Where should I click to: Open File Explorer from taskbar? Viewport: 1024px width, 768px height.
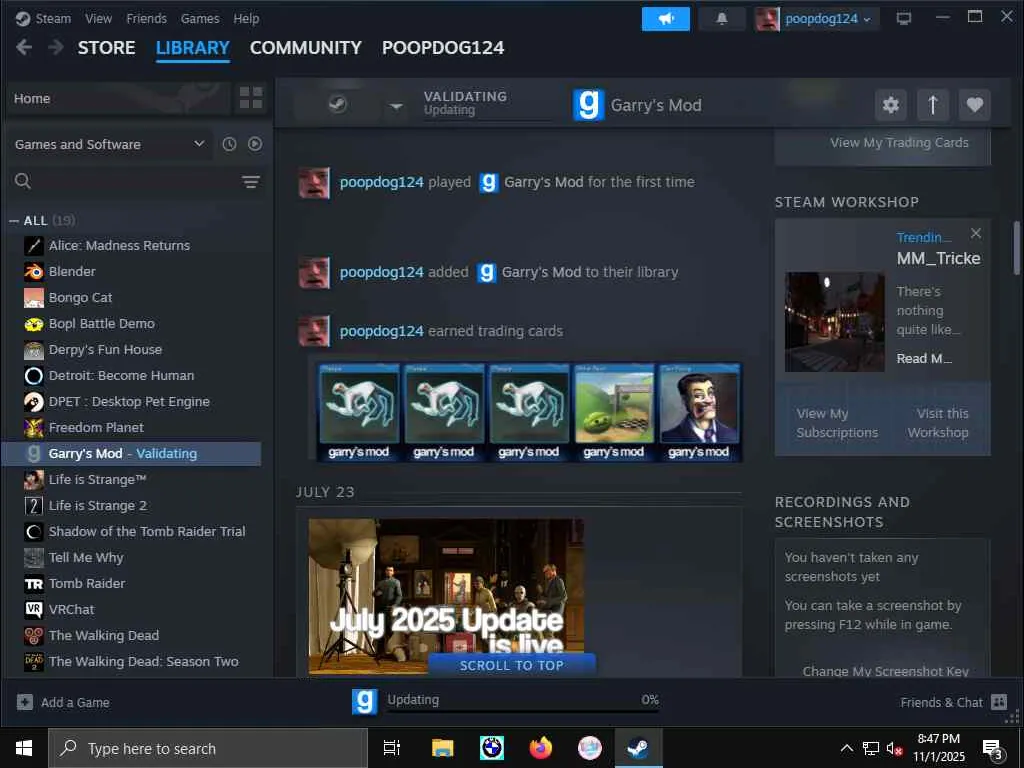[442, 748]
